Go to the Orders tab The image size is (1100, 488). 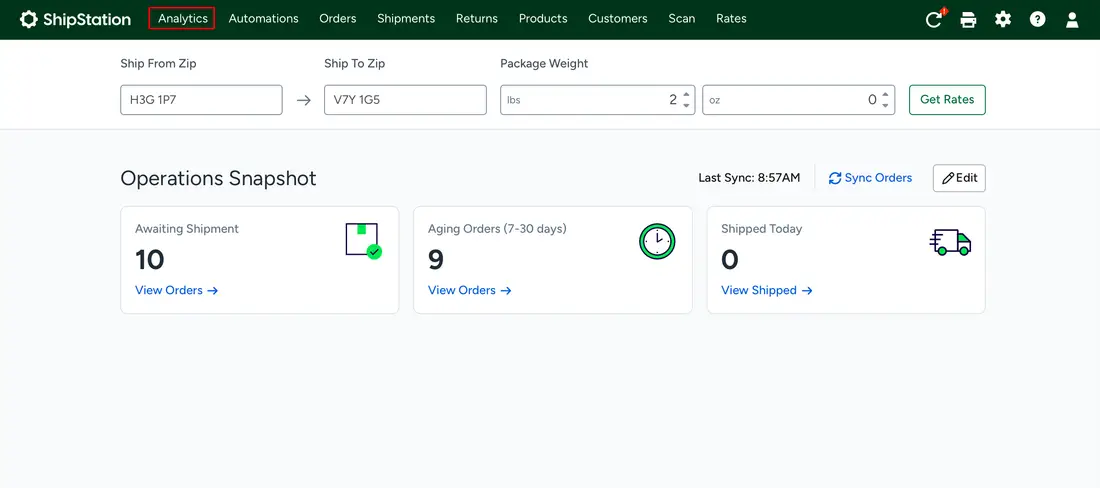pyautogui.click(x=337, y=18)
